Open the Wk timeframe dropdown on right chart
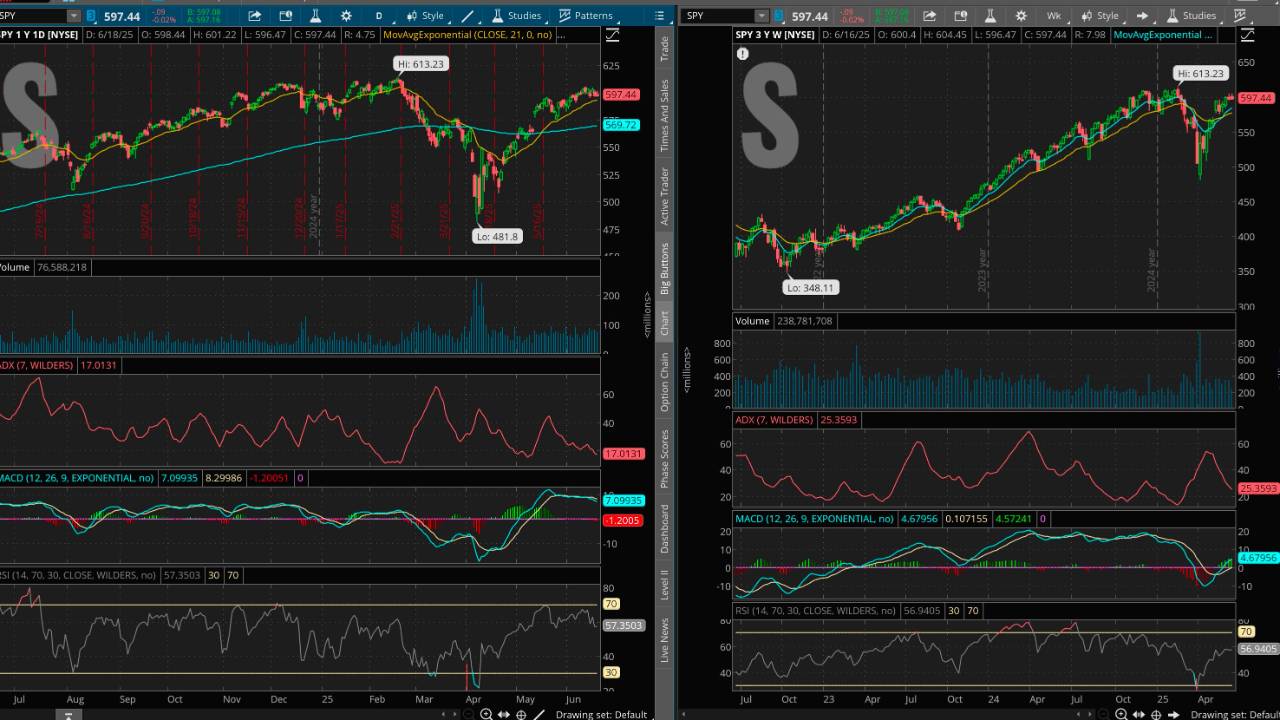 (1054, 16)
